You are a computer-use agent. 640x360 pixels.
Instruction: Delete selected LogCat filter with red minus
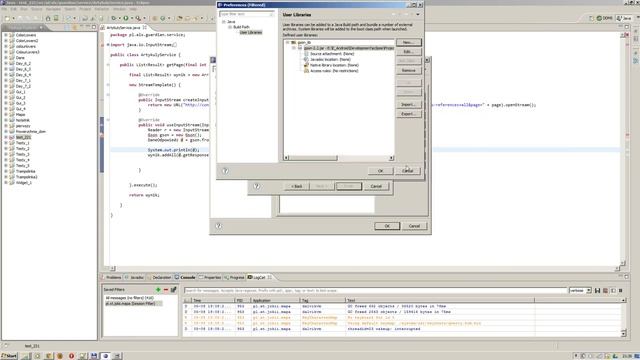coord(166,290)
